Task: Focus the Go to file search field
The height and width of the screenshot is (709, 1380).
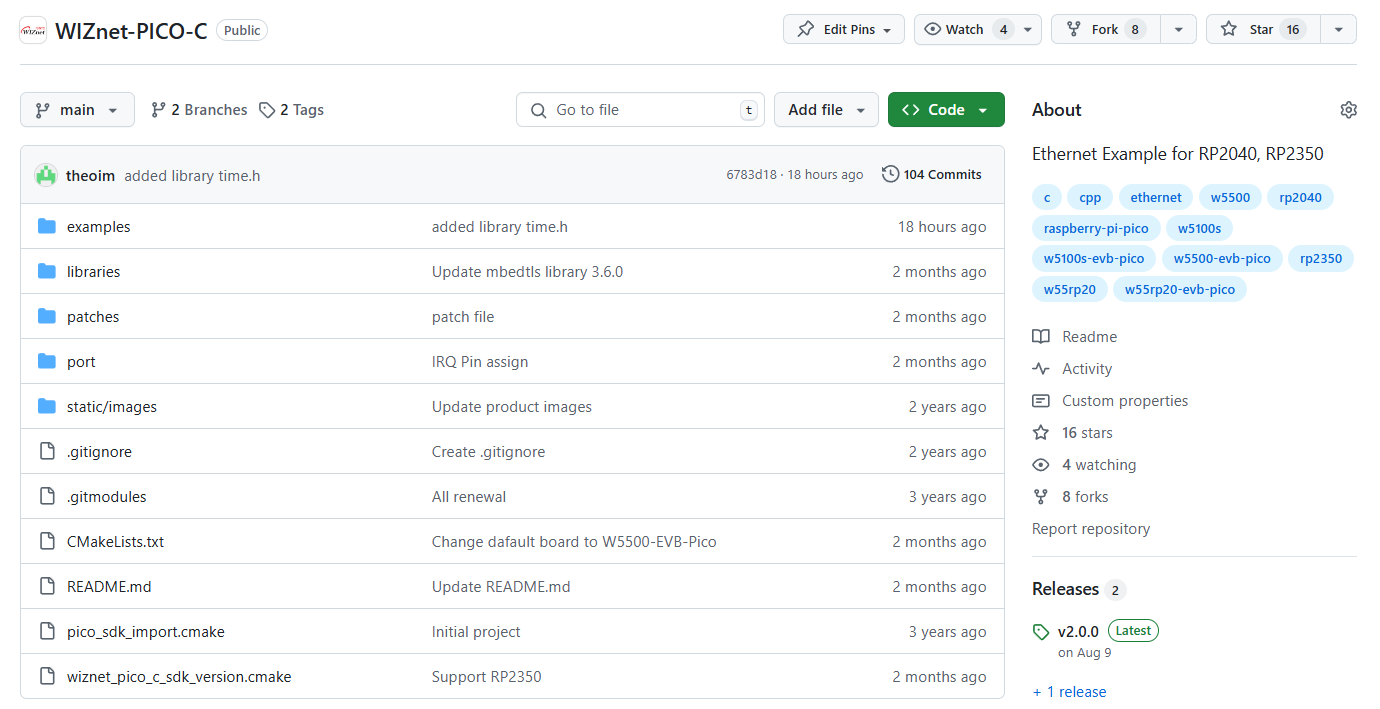Action: pos(640,110)
